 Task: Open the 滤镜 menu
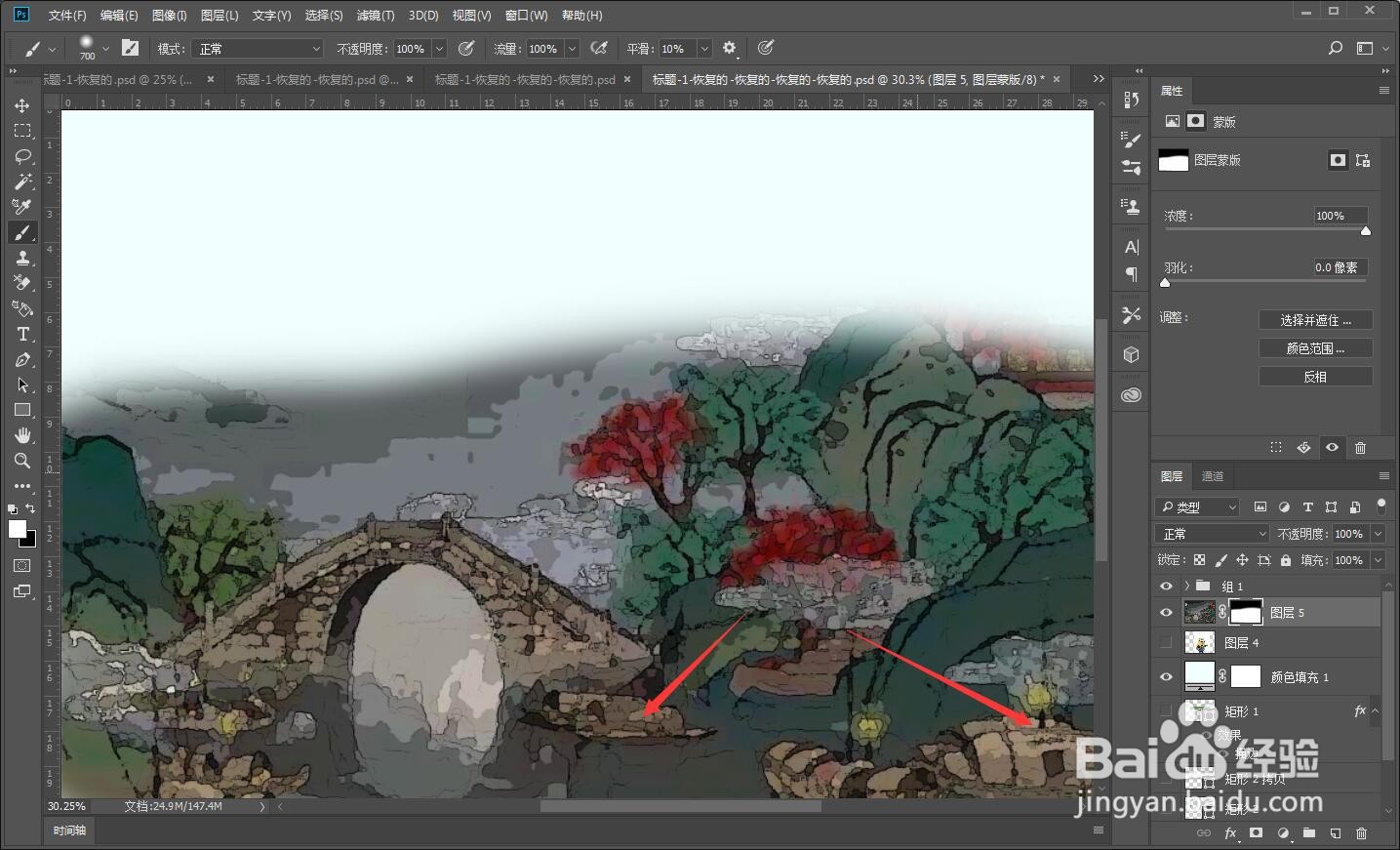tap(375, 15)
